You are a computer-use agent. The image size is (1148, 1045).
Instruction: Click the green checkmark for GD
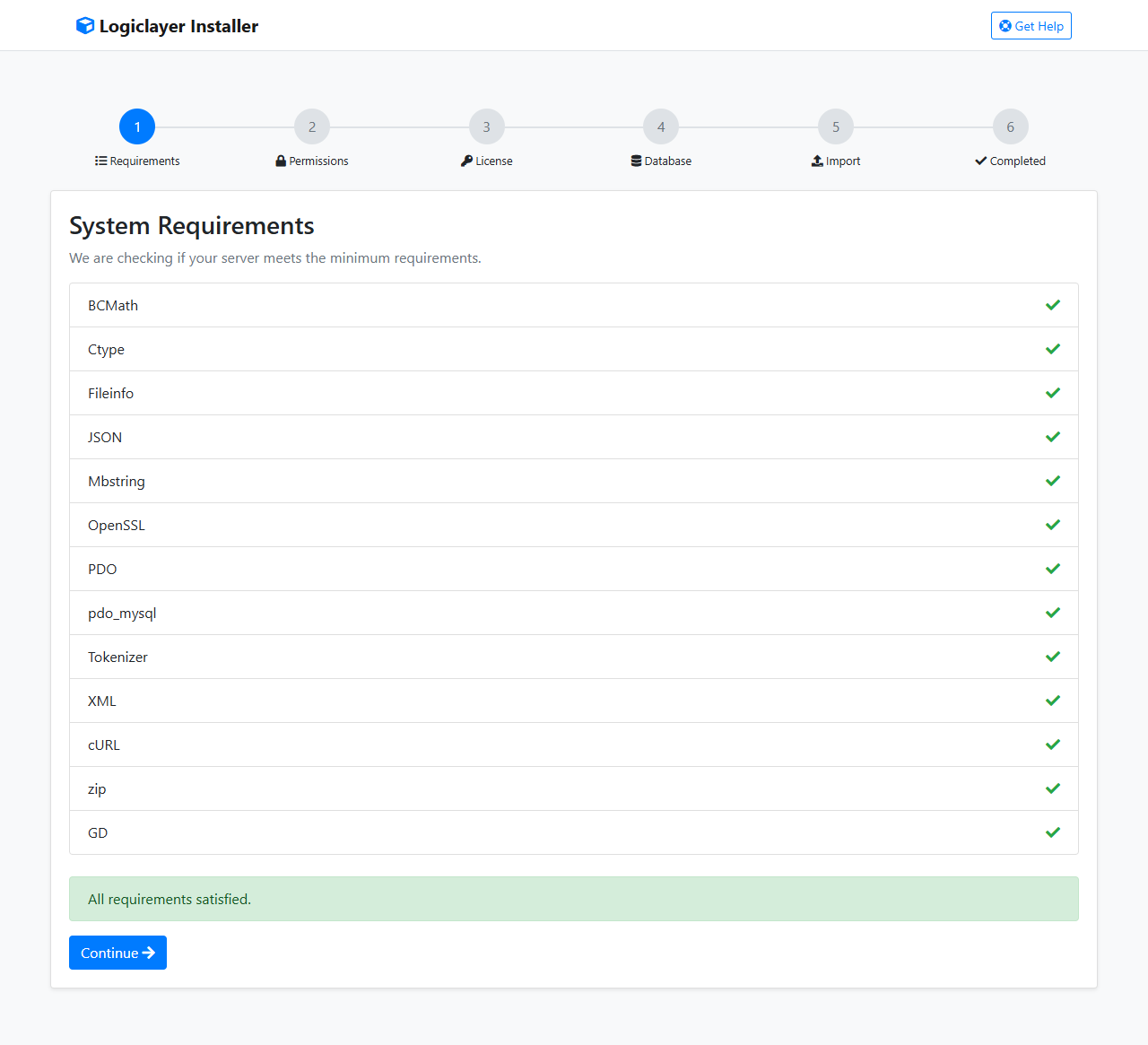click(1053, 832)
